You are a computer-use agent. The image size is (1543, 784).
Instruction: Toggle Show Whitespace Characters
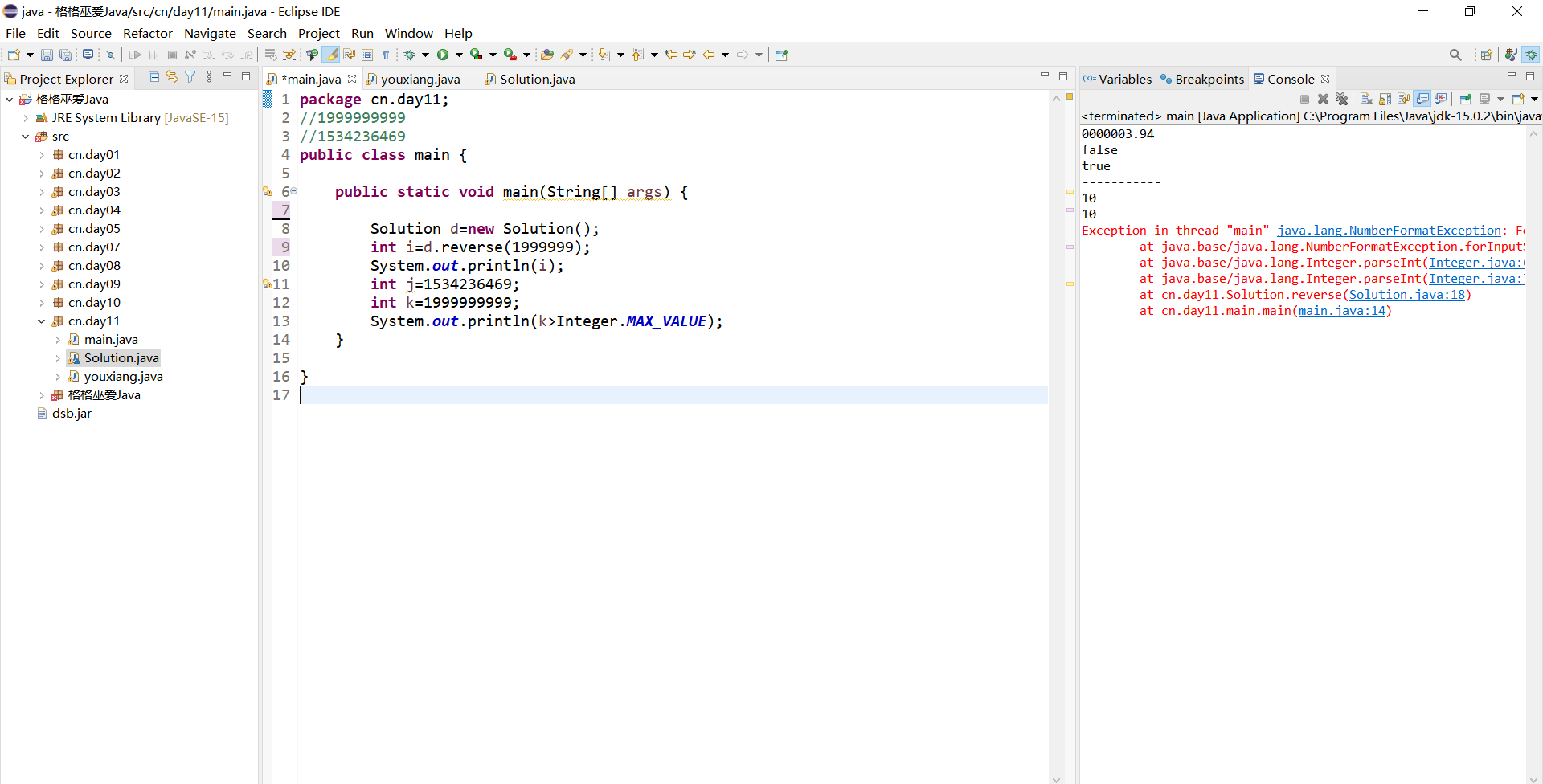point(386,55)
